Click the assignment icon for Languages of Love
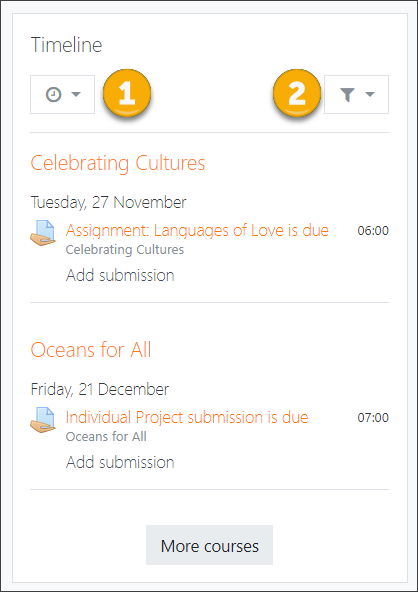The height and width of the screenshot is (592, 418). point(43,233)
